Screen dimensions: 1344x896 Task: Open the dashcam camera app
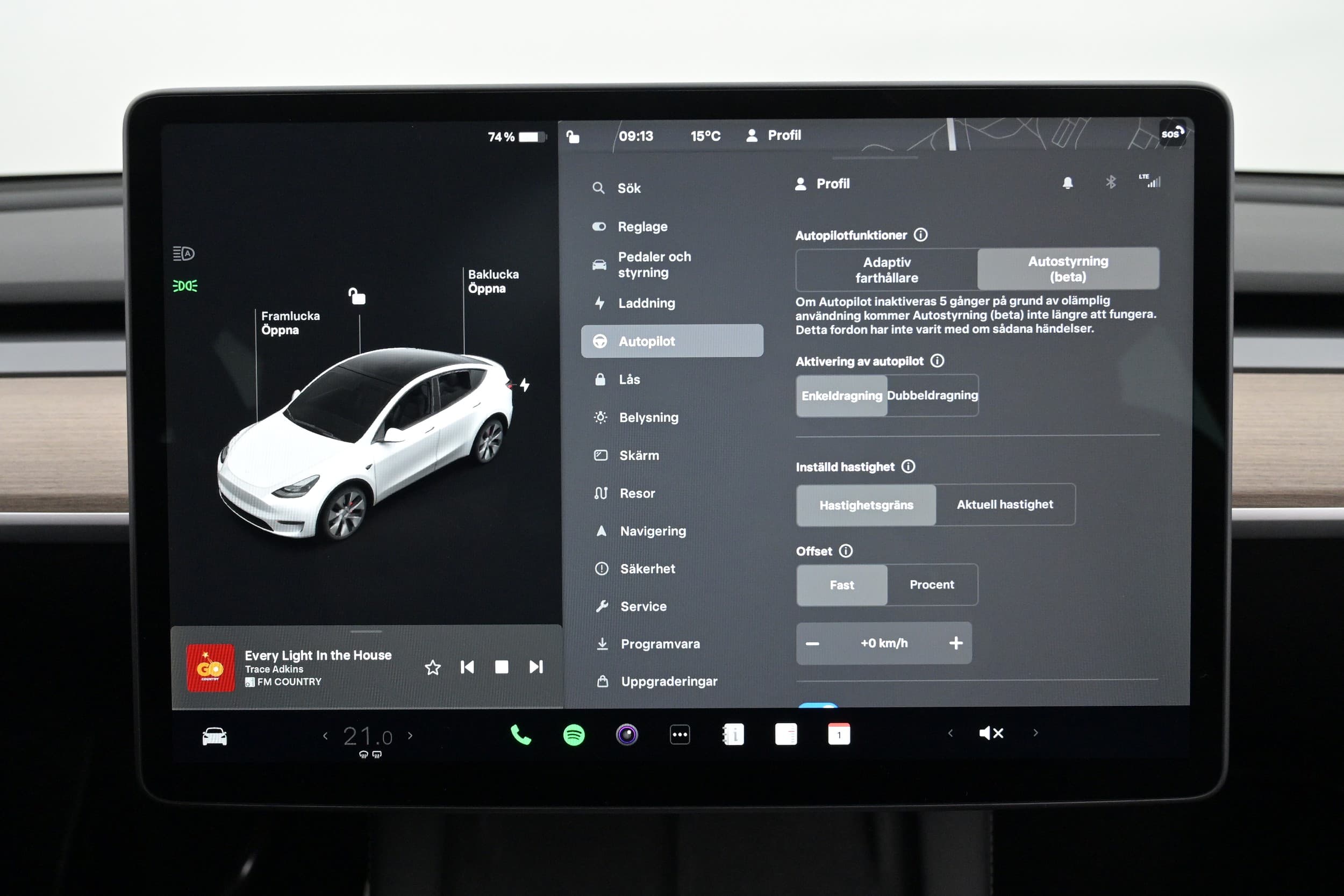pos(627,734)
